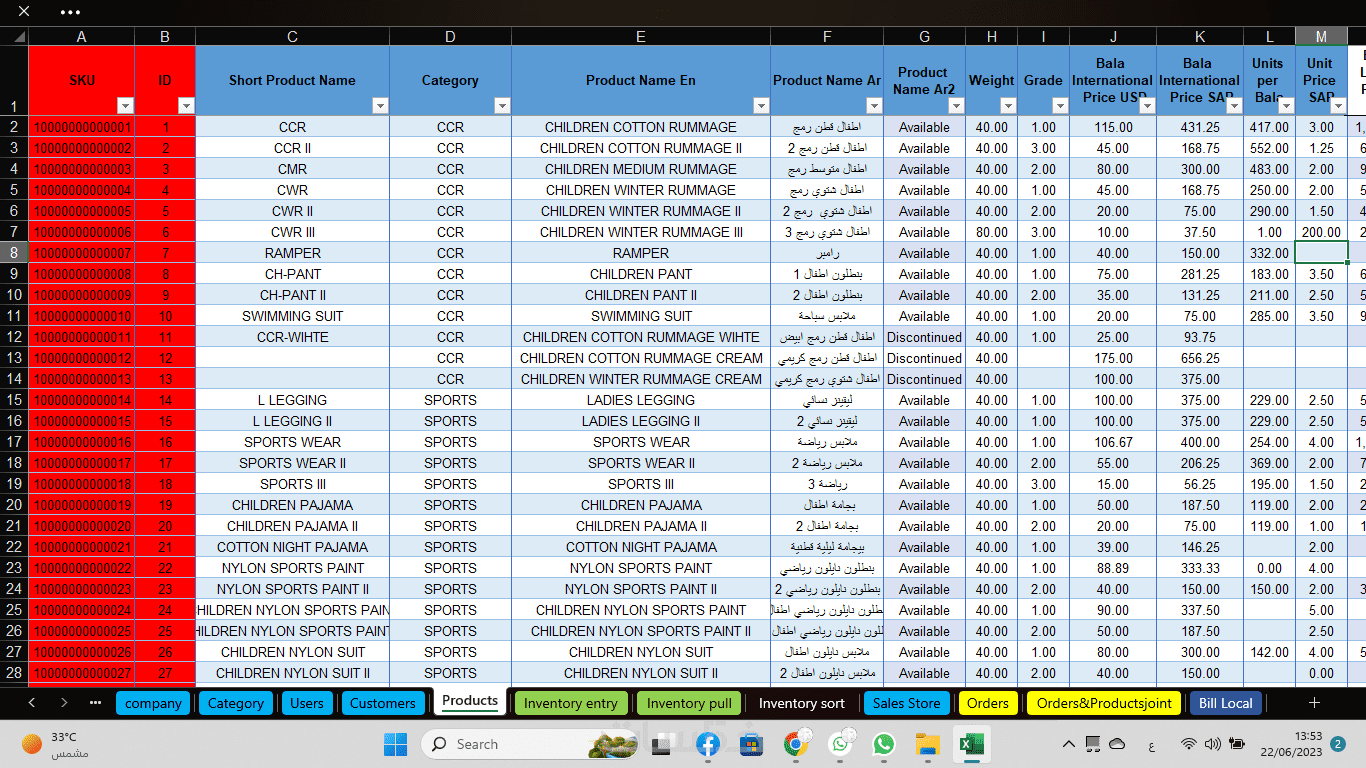
Task: Switch to the Category sheet tab
Action: pos(236,703)
